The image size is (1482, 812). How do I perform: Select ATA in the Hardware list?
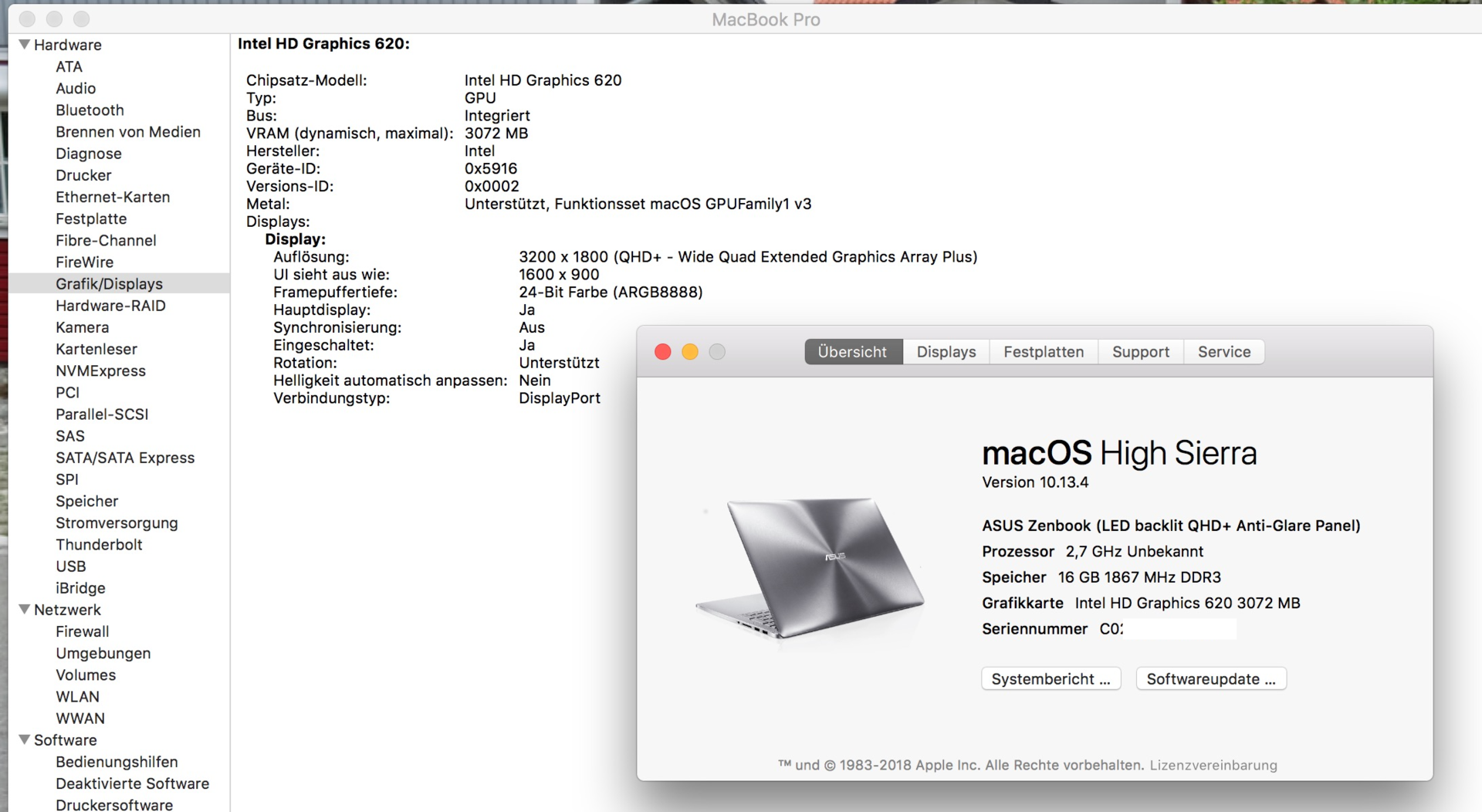coord(69,67)
